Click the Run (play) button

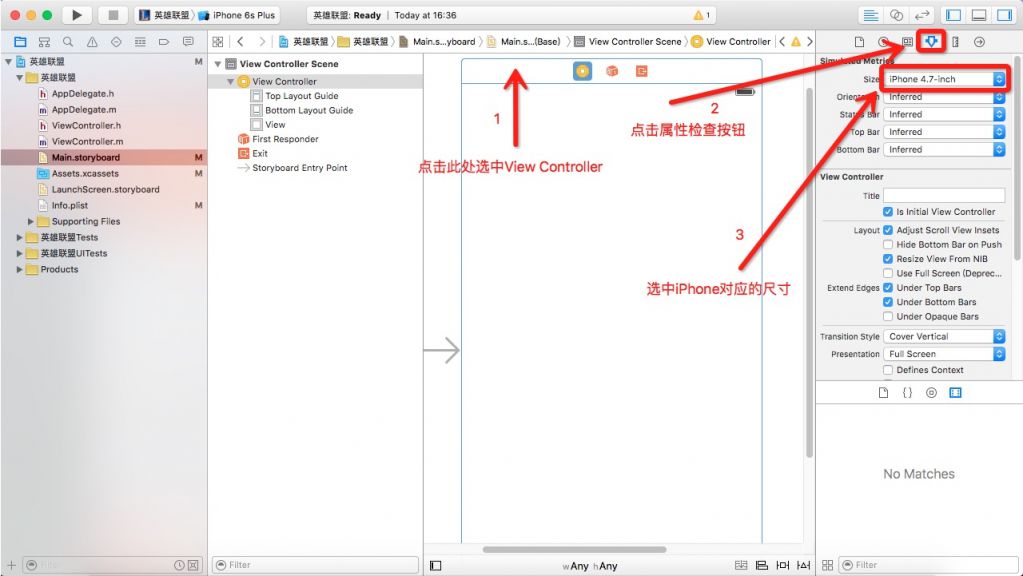click(x=77, y=15)
